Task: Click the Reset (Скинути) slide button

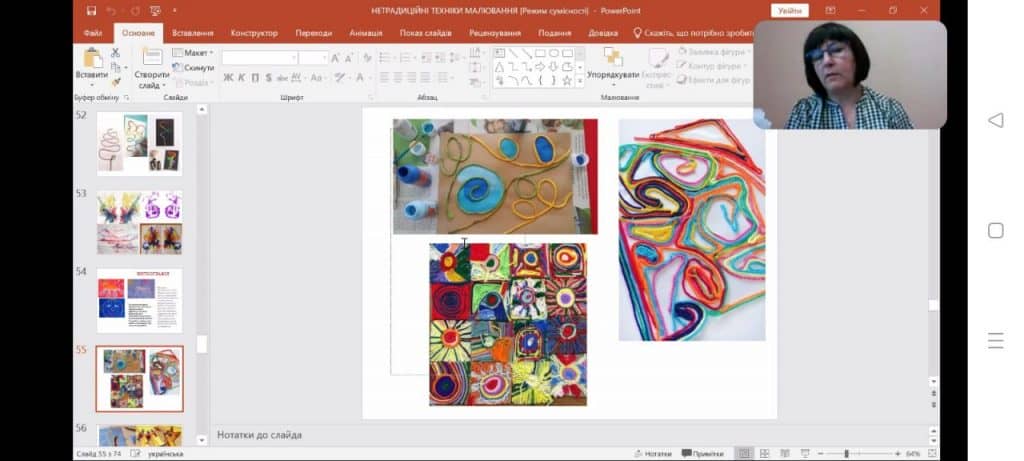Action: [193, 67]
